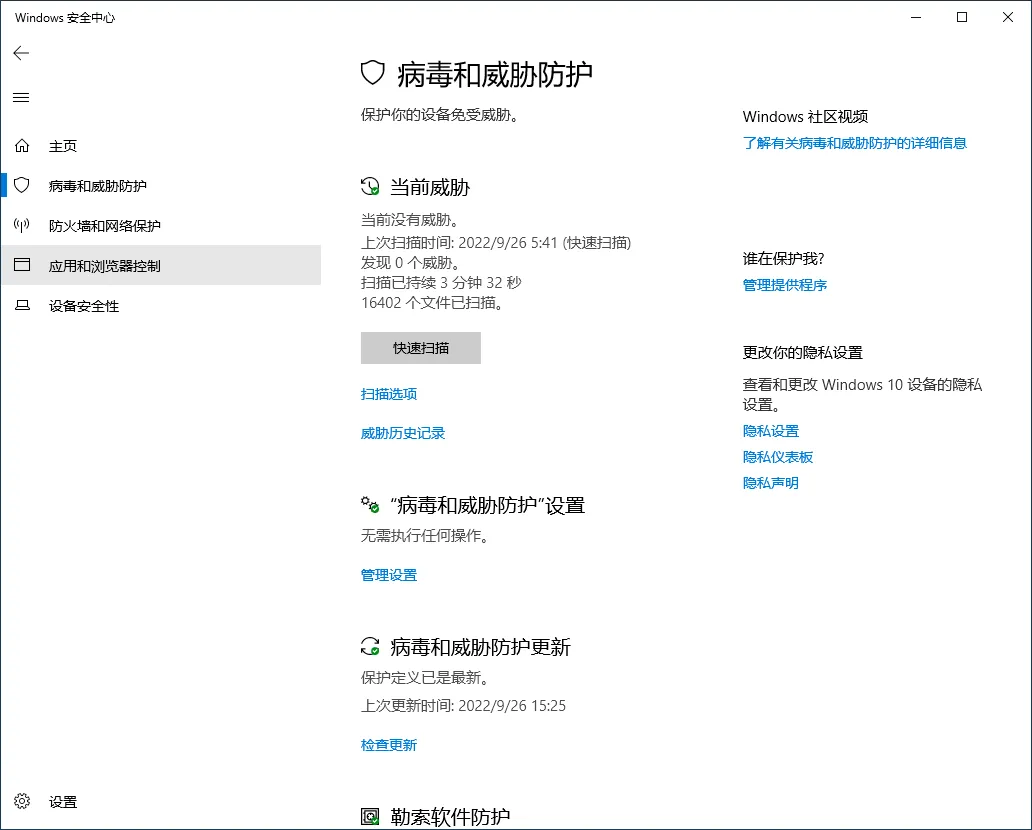Minimize the Windows 安全中心 window
The image size is (1032, 830).
pyautogui.click(x=916, y=17)
